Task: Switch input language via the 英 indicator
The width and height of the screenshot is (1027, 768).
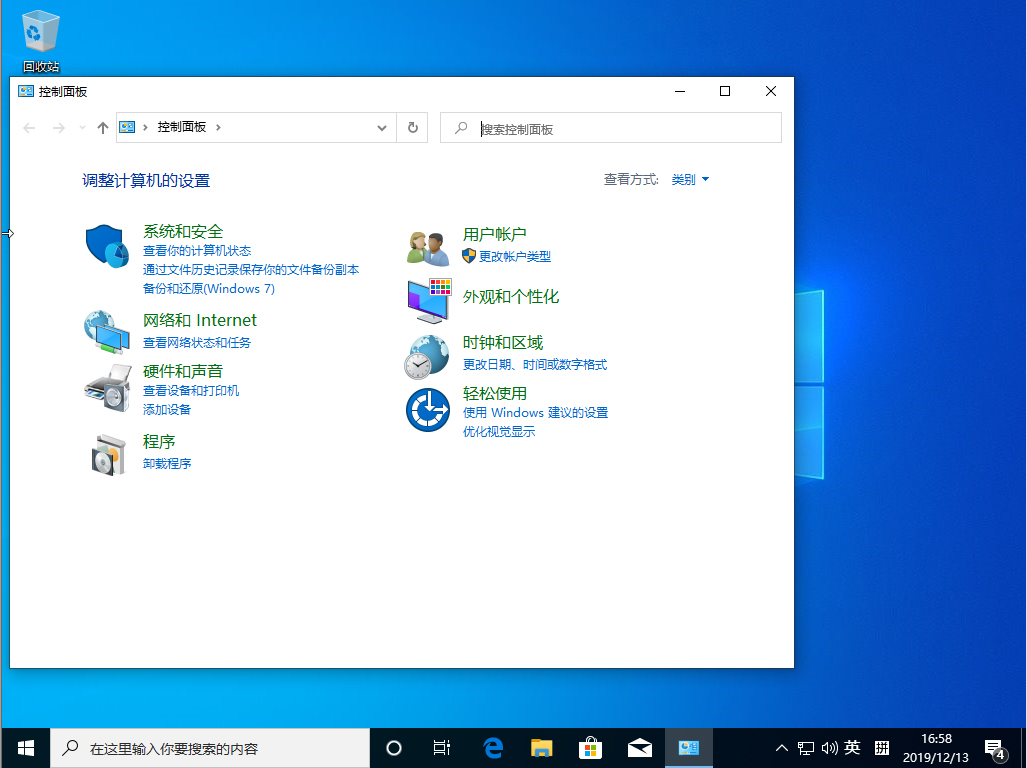Action: point(853,747)
